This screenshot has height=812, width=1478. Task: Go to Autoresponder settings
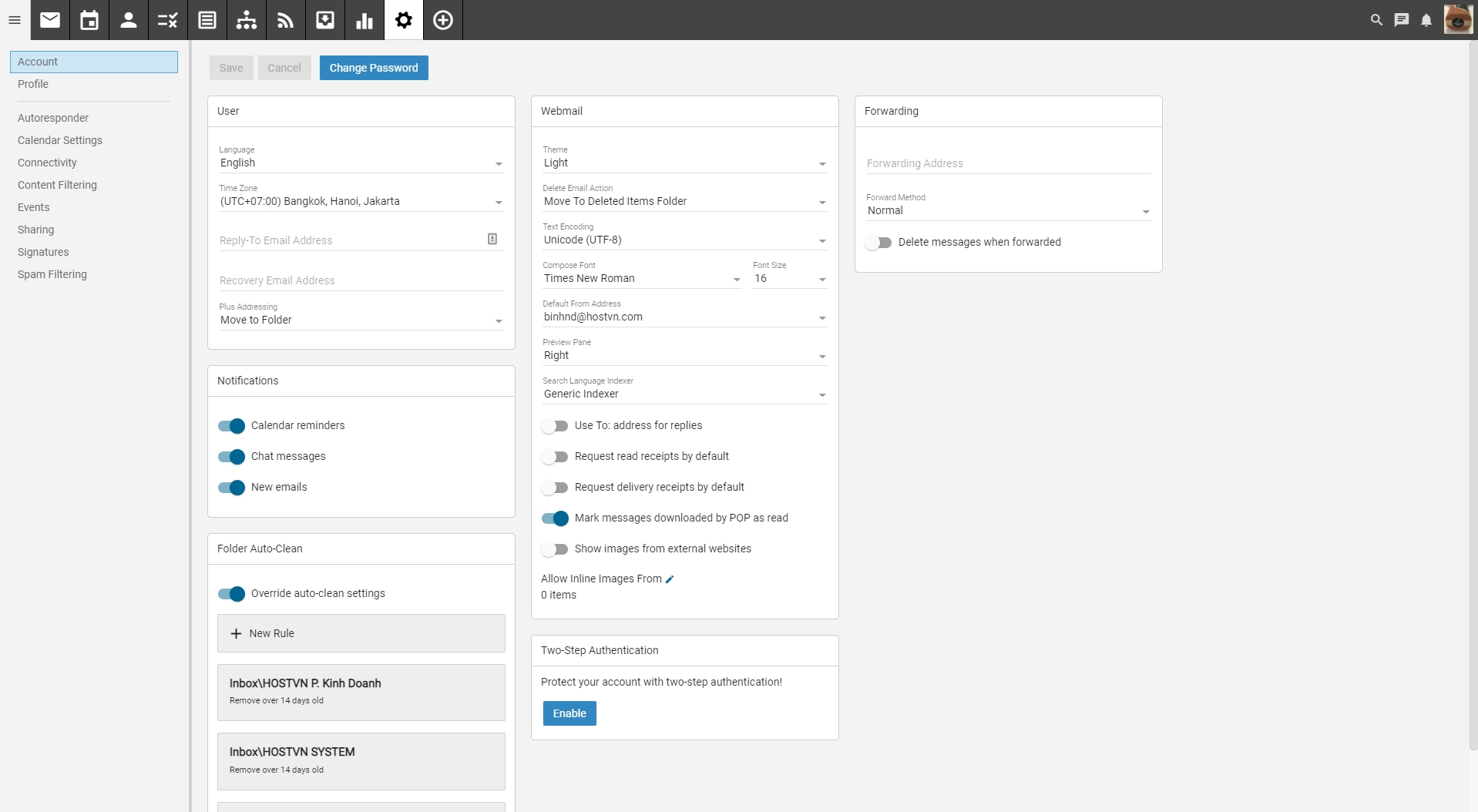point(53,118)
